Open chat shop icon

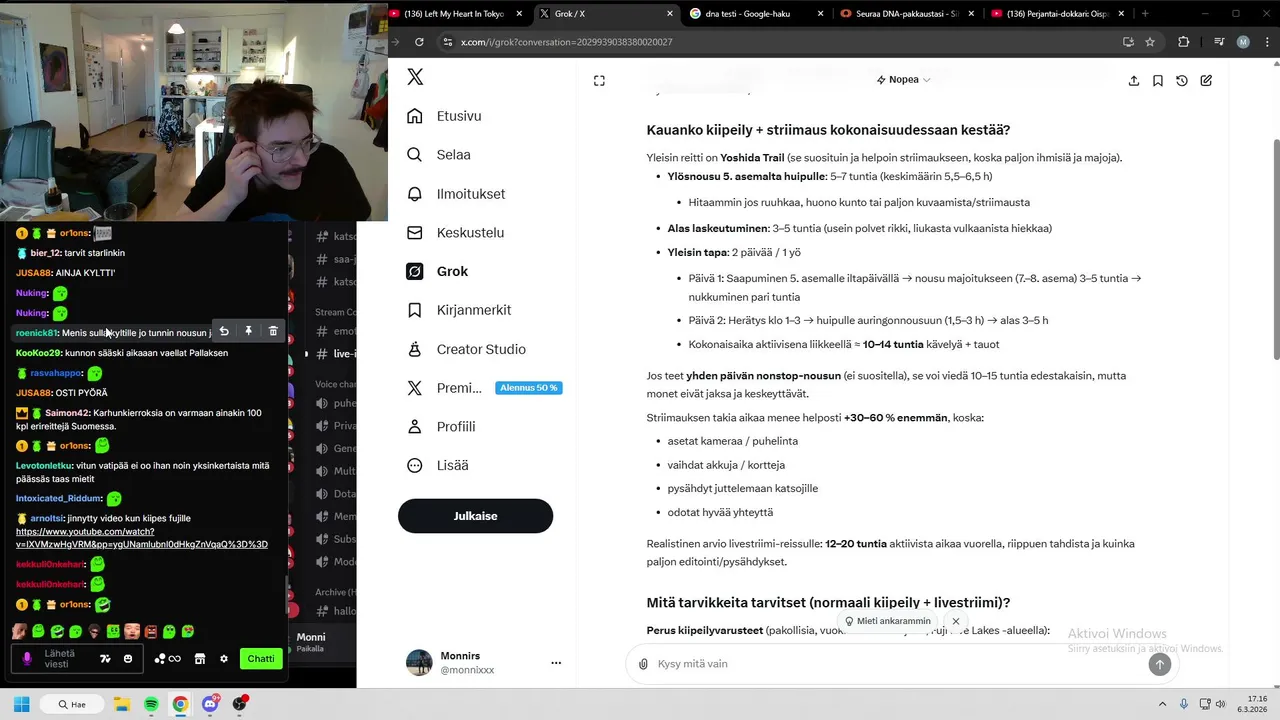(199, 659)
